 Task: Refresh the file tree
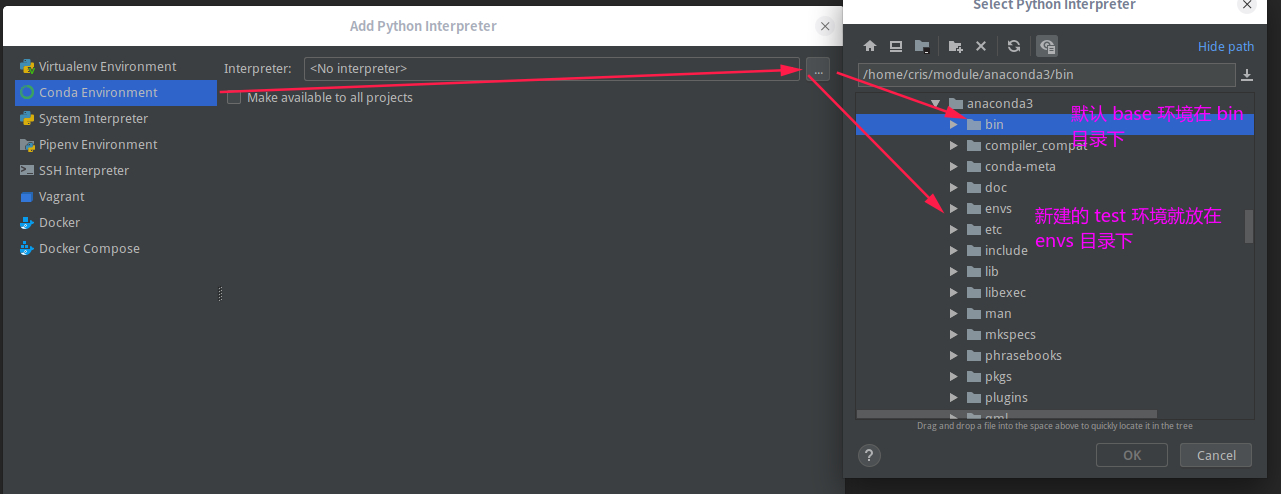1014,46
